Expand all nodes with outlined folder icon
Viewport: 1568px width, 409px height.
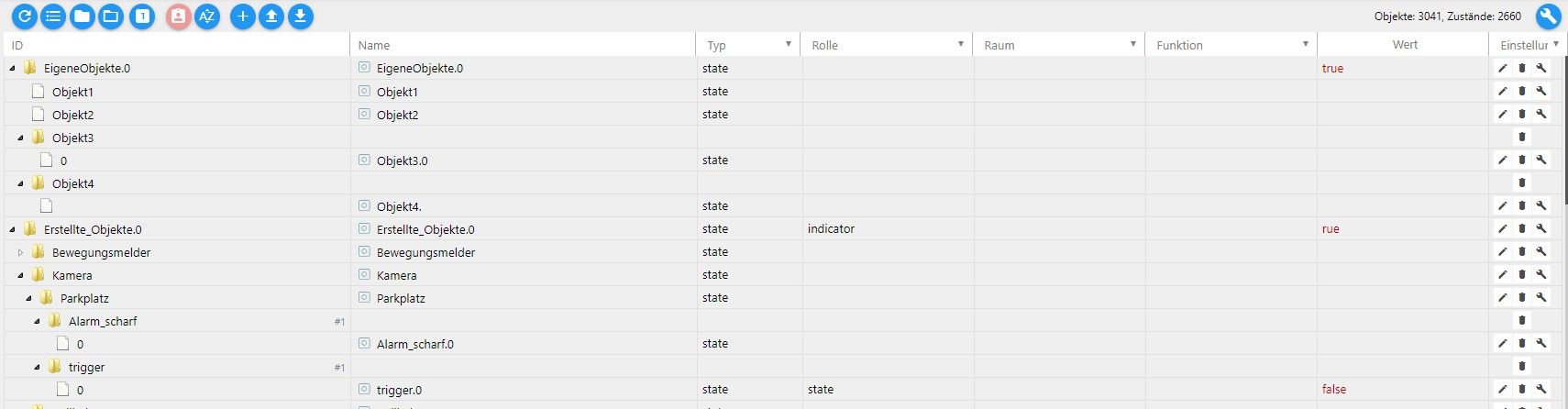[111, 16]
